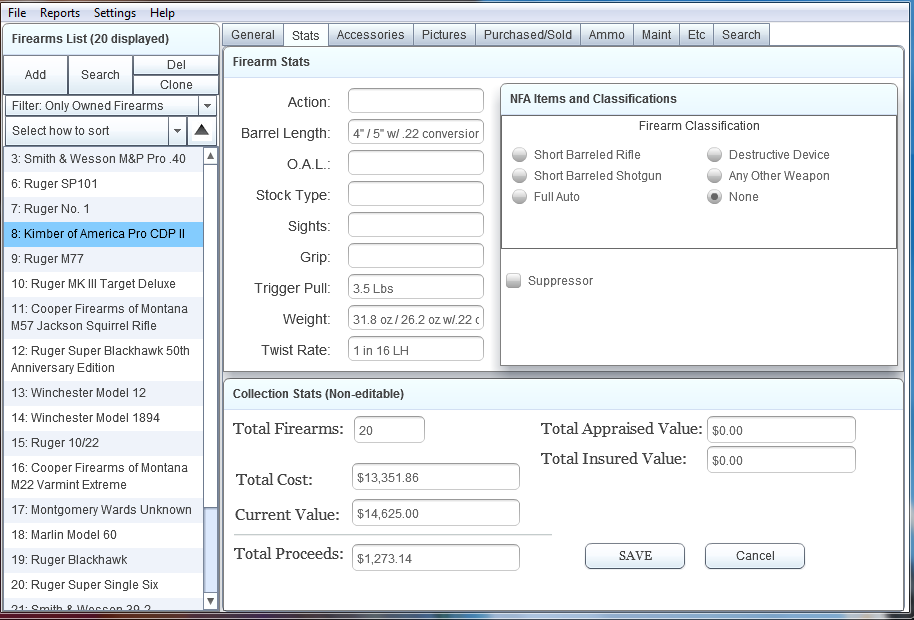Click the Sights input field
This screenshot has height=620, width=914.
pos(416,225)
